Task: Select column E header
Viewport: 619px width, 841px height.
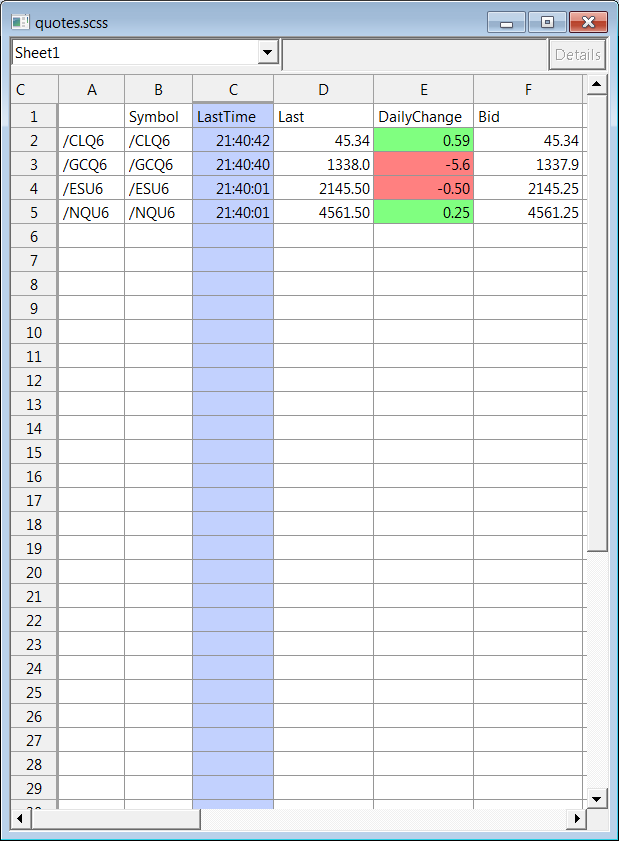Action: (424, 90)
